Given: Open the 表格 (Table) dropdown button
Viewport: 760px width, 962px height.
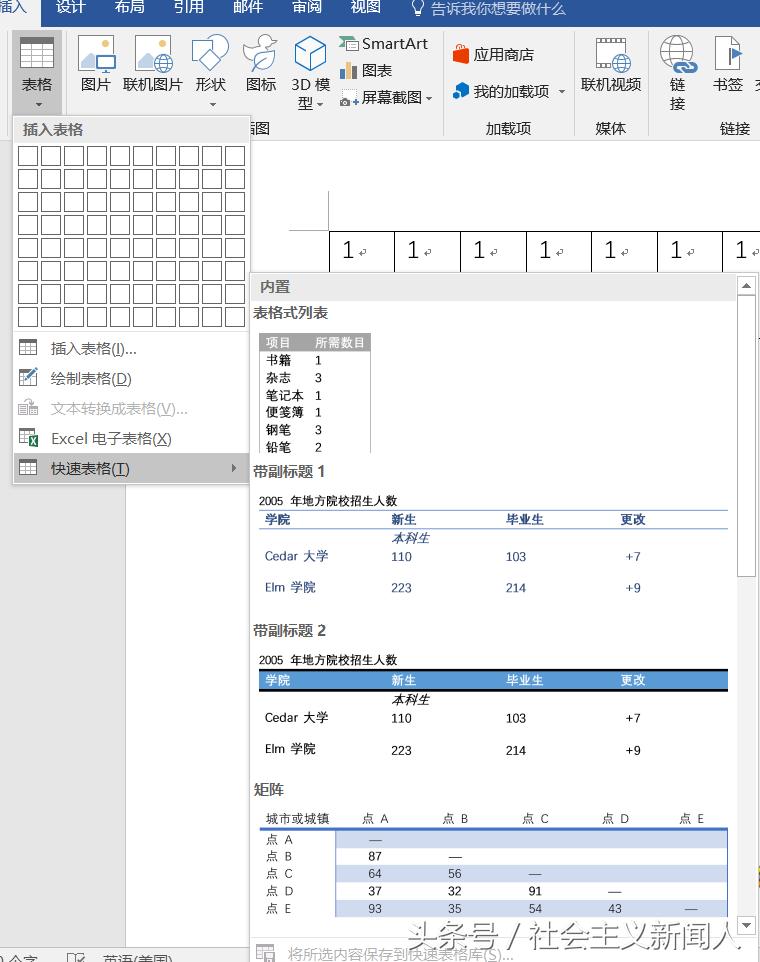Looking at the screenshot, I should pos(37,72).
